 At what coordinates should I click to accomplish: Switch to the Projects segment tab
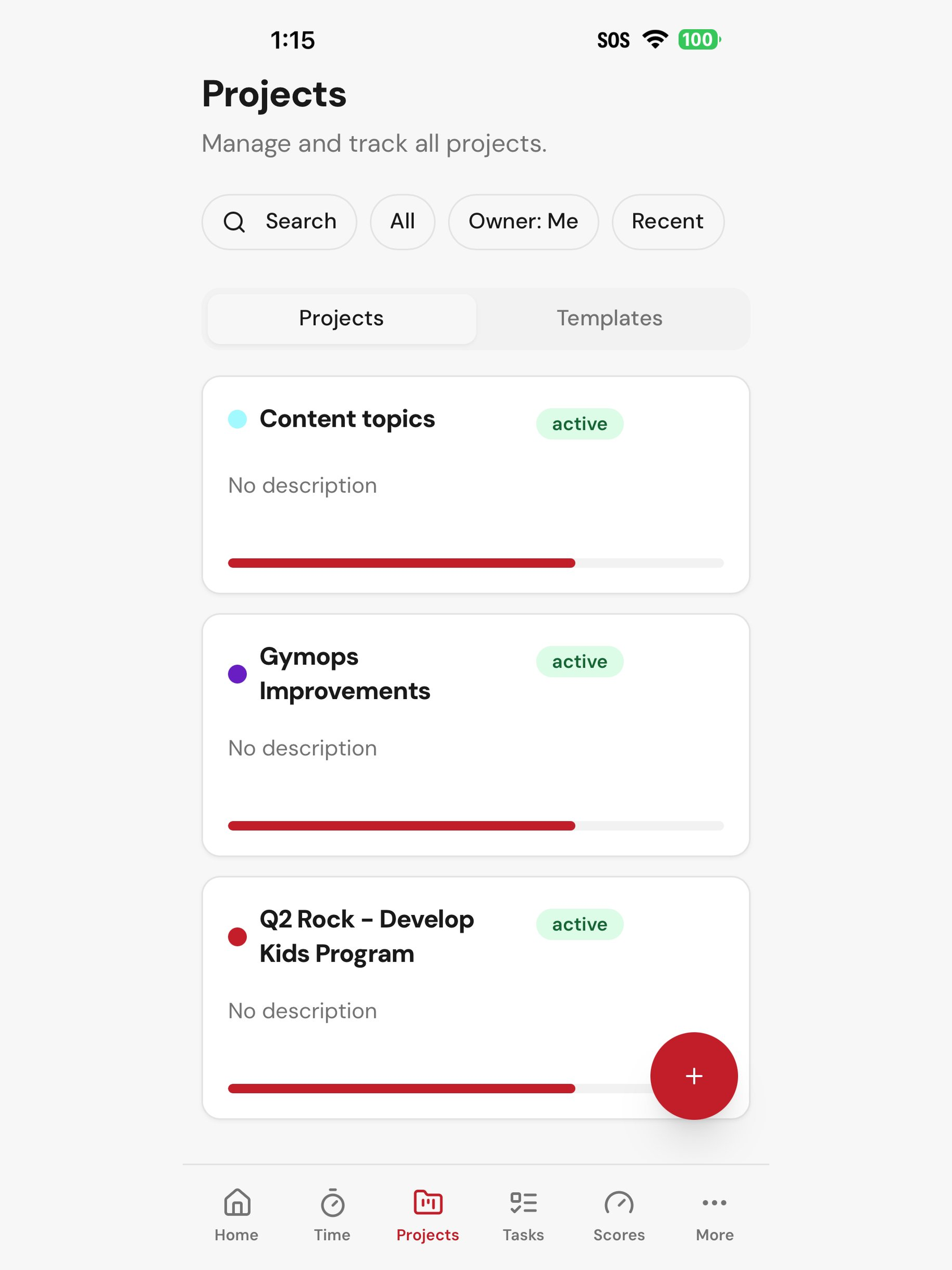pyautogui.click(x=342, y=318)
